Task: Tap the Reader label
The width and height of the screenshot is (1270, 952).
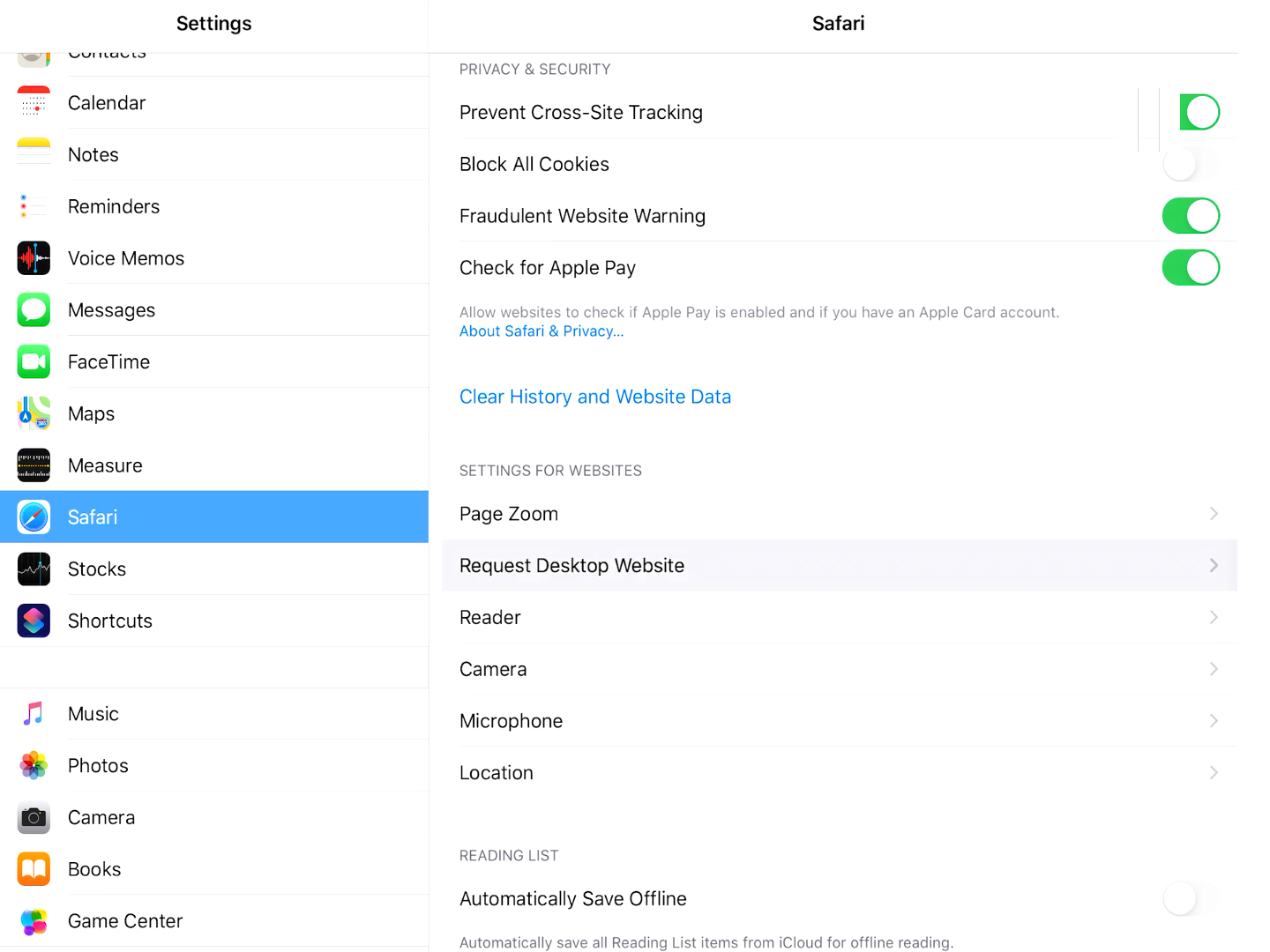Action: click(490, 618)
